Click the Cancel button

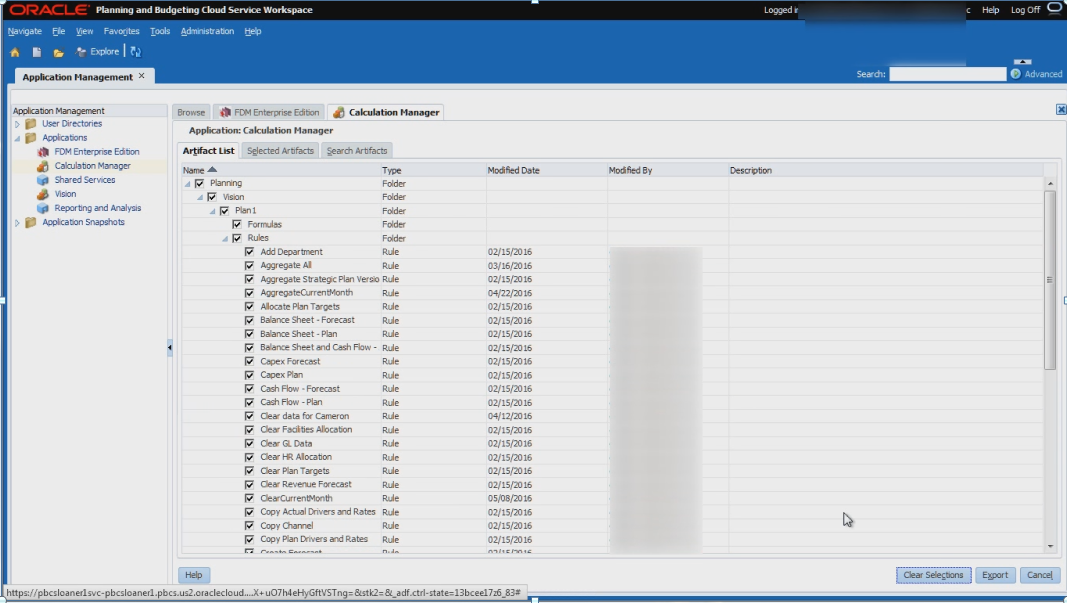[1039, 575]
